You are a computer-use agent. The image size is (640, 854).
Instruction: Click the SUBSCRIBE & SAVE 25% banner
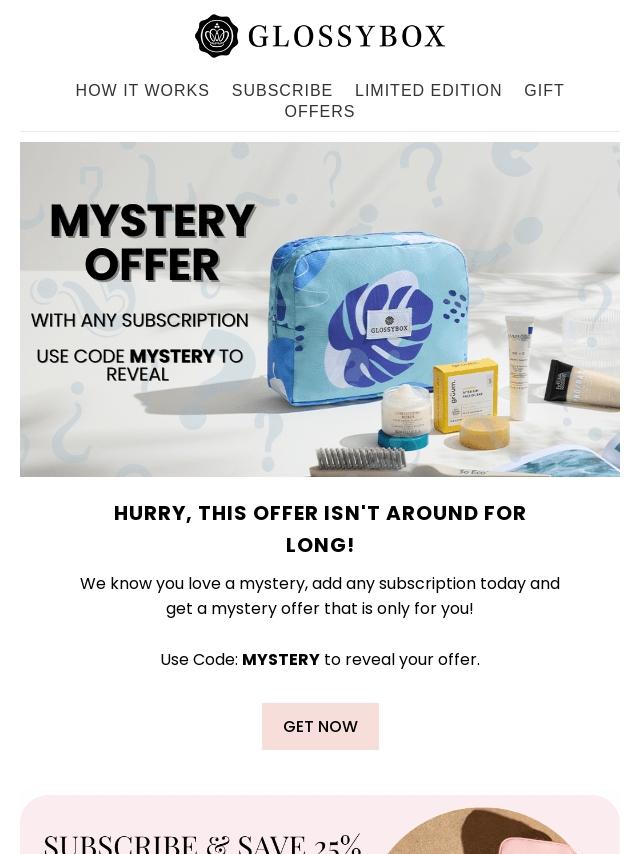pos(320,825)
